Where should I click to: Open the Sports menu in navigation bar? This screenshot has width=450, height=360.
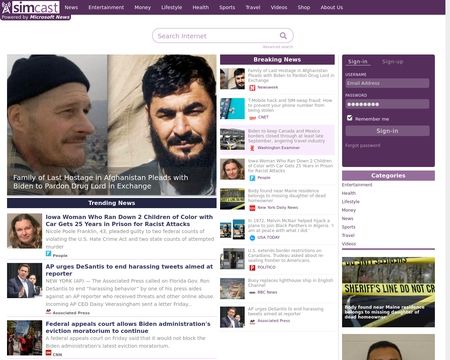[x=227, y=7]
